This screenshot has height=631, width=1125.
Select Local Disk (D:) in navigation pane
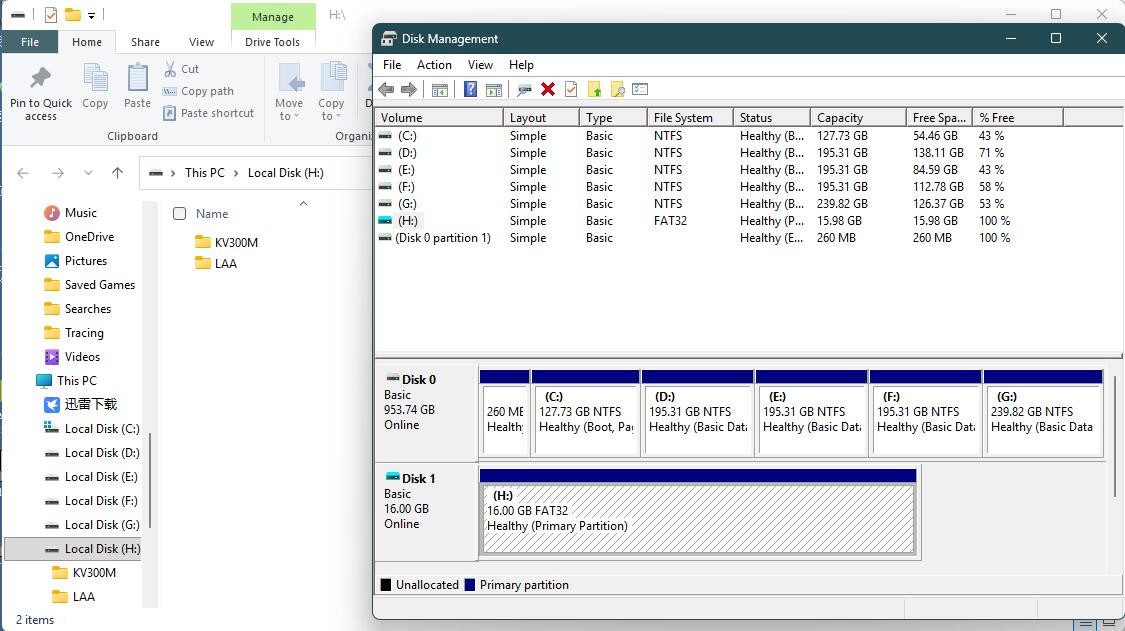[x=101, y=453]
